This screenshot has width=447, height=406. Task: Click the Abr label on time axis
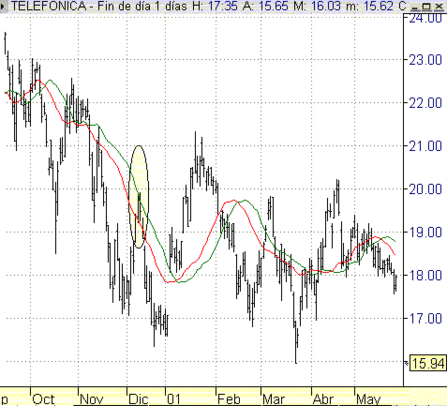[323, 399]
